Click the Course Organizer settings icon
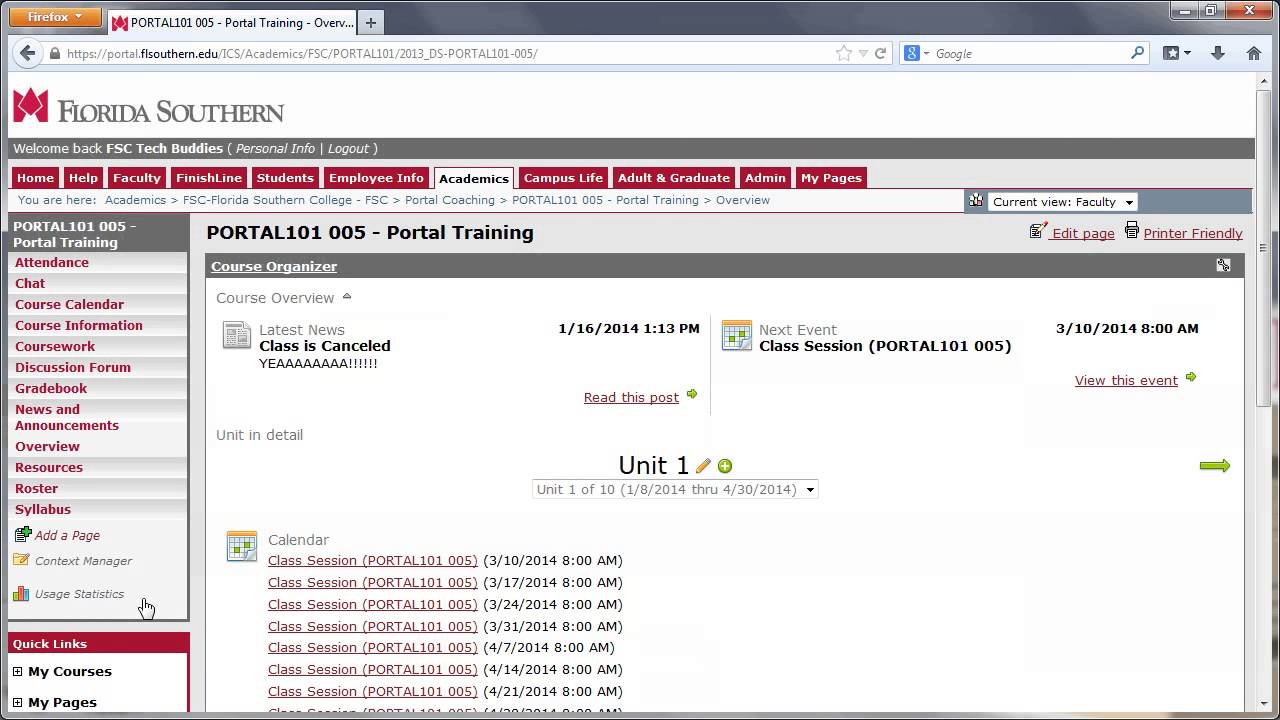Image resolution: width=1280 pixels, height=720 pixels. (1223, 265)
